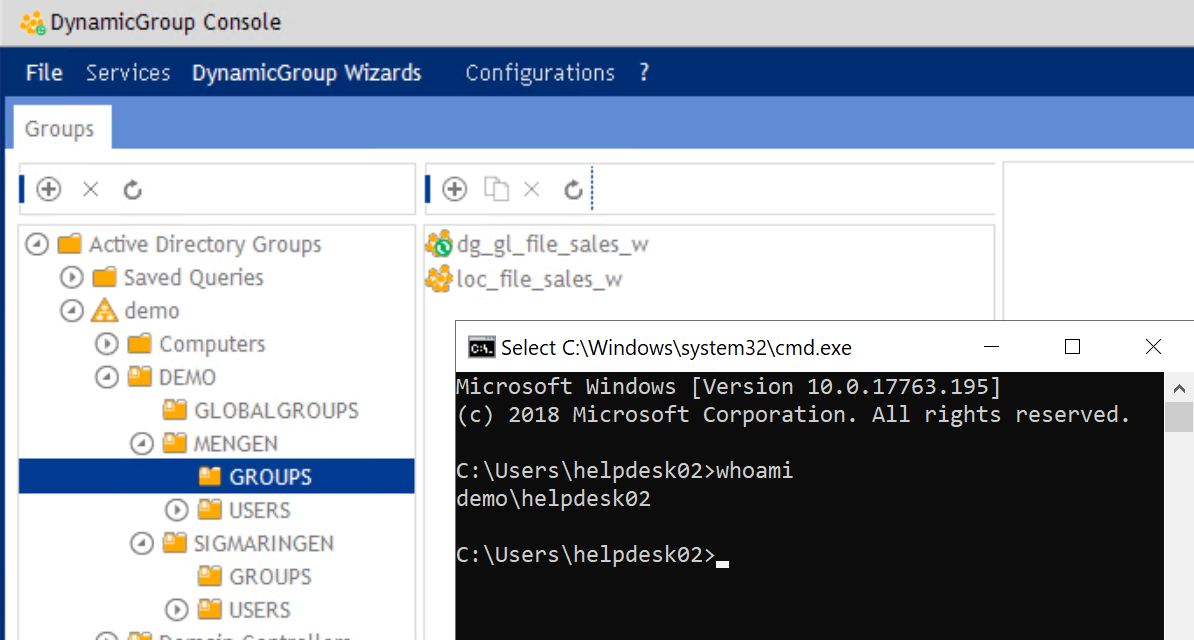Viewport: 1194px width, 640px height.
Task: Refresh the Active Directory tree pane
Action: click(132, 189)
